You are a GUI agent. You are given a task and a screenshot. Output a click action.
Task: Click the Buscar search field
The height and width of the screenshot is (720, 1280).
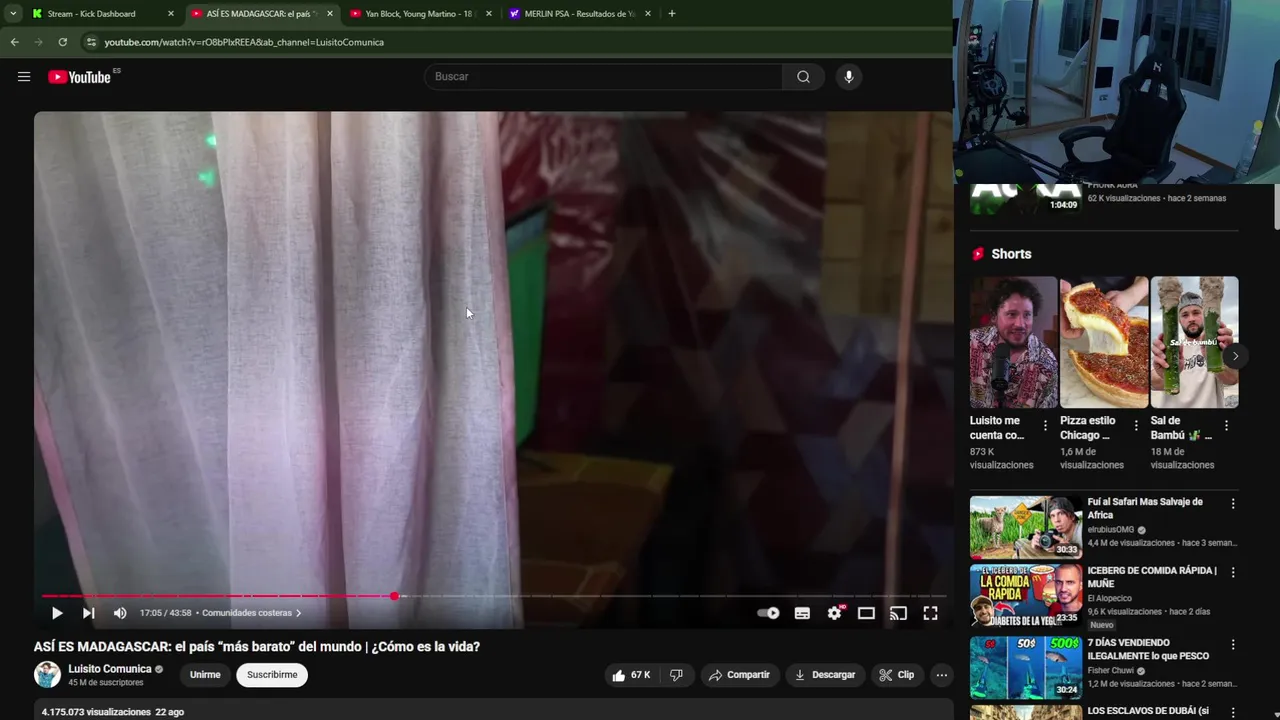[604, 77]
